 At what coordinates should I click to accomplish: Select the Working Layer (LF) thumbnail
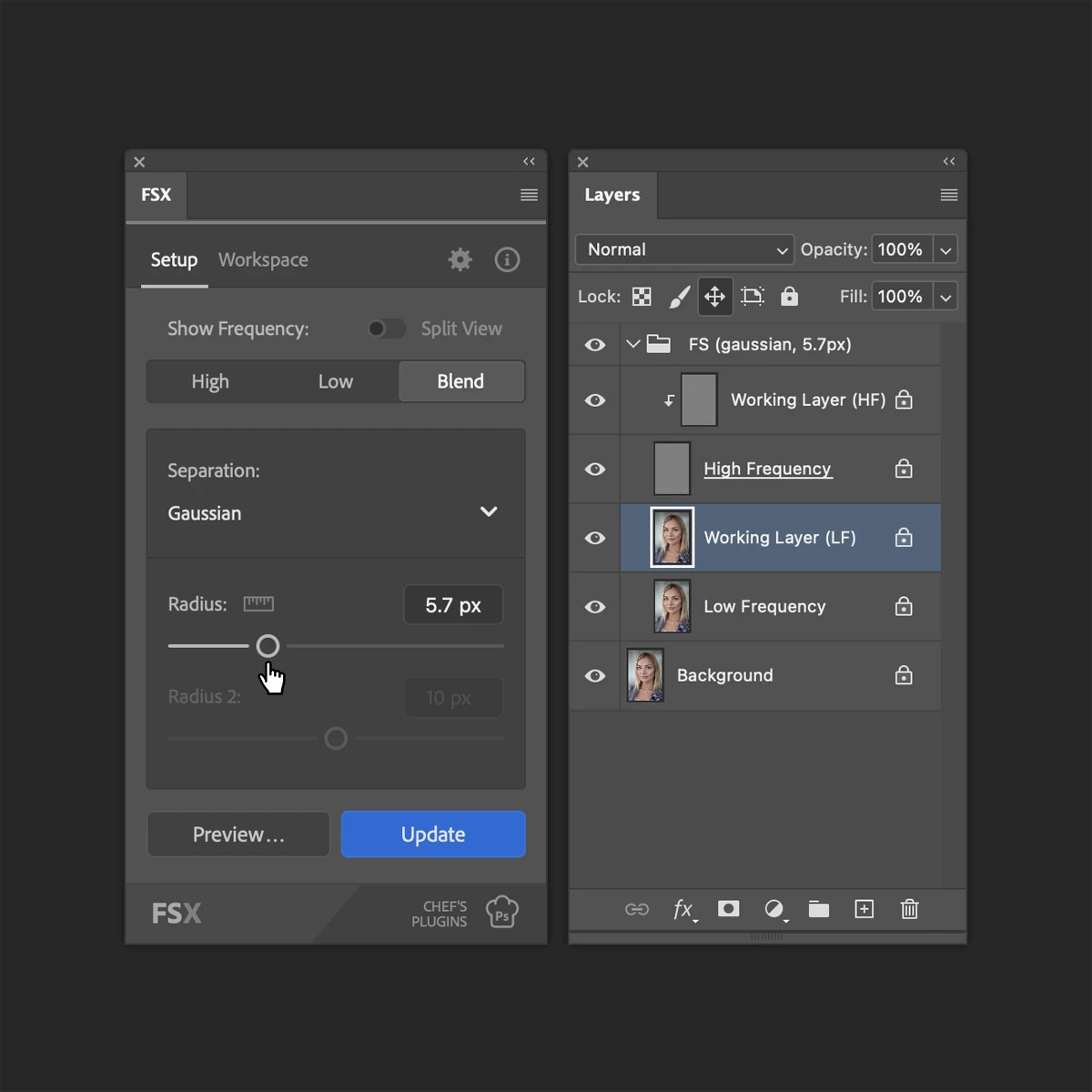coord(672,538)
